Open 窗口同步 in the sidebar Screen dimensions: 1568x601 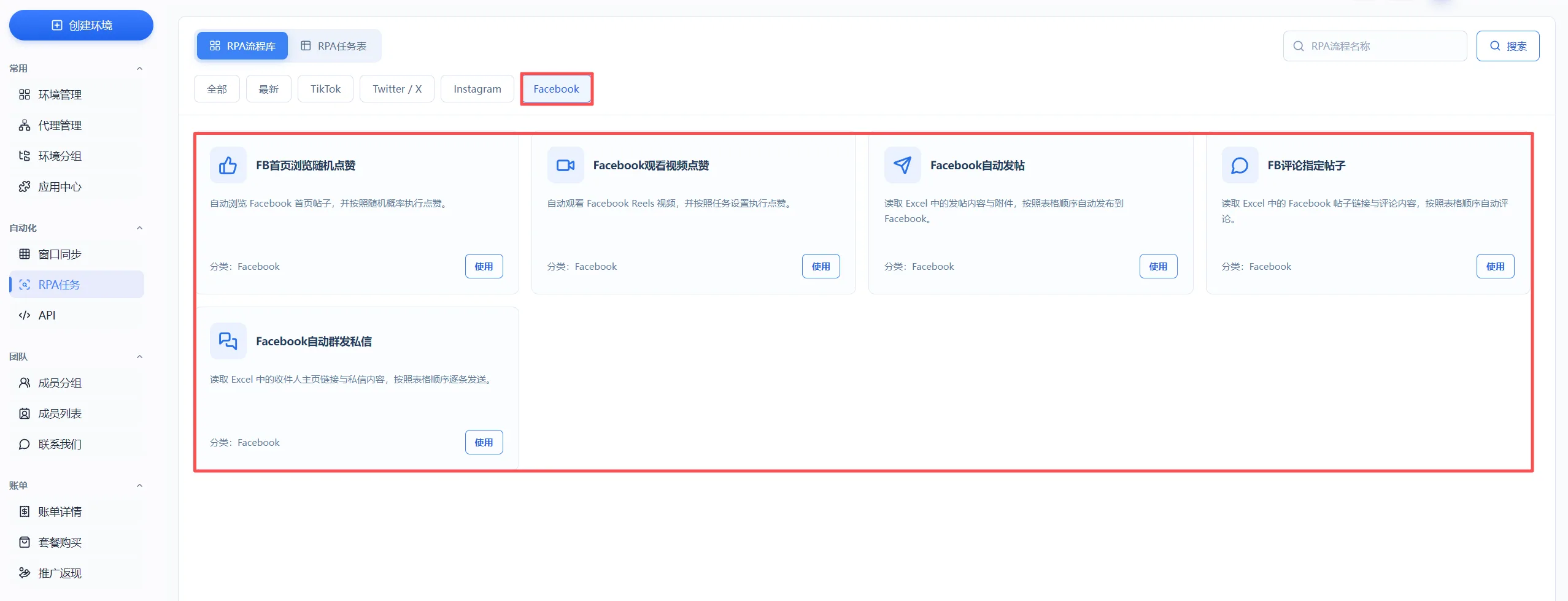point(77,254)
